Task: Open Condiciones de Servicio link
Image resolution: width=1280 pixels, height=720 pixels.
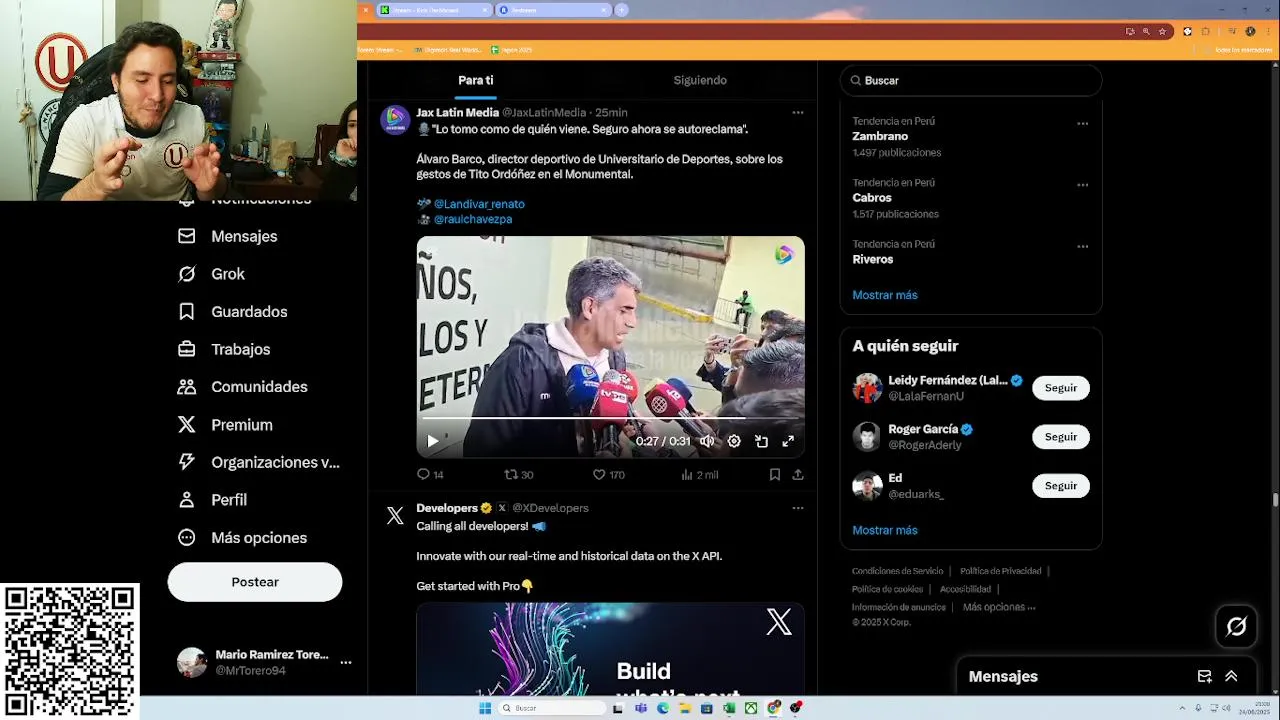Action: pos(897,571)
